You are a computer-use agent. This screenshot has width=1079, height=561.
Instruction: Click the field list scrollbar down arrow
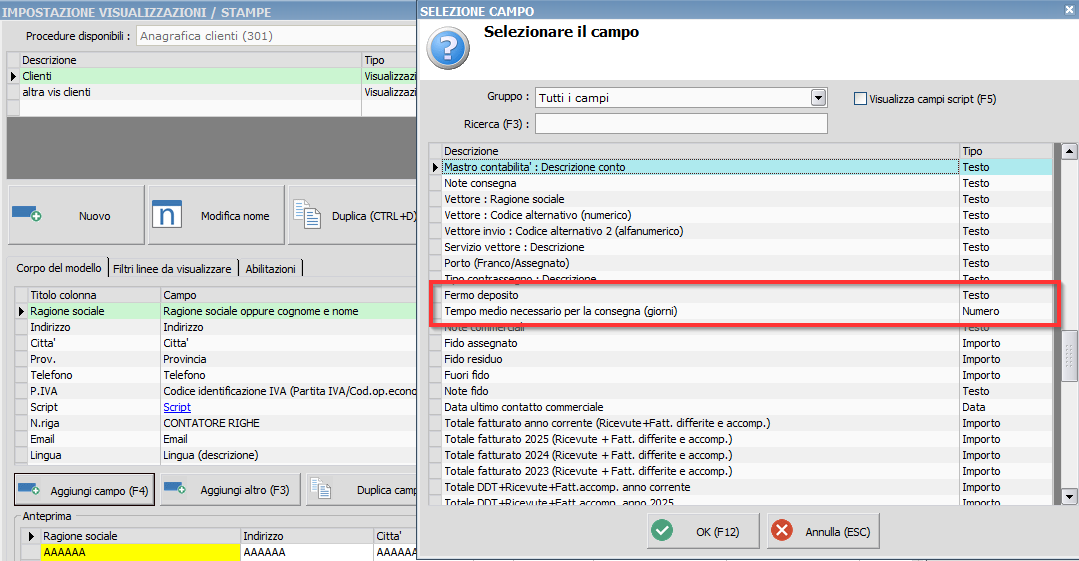[x=1069, y=496]
